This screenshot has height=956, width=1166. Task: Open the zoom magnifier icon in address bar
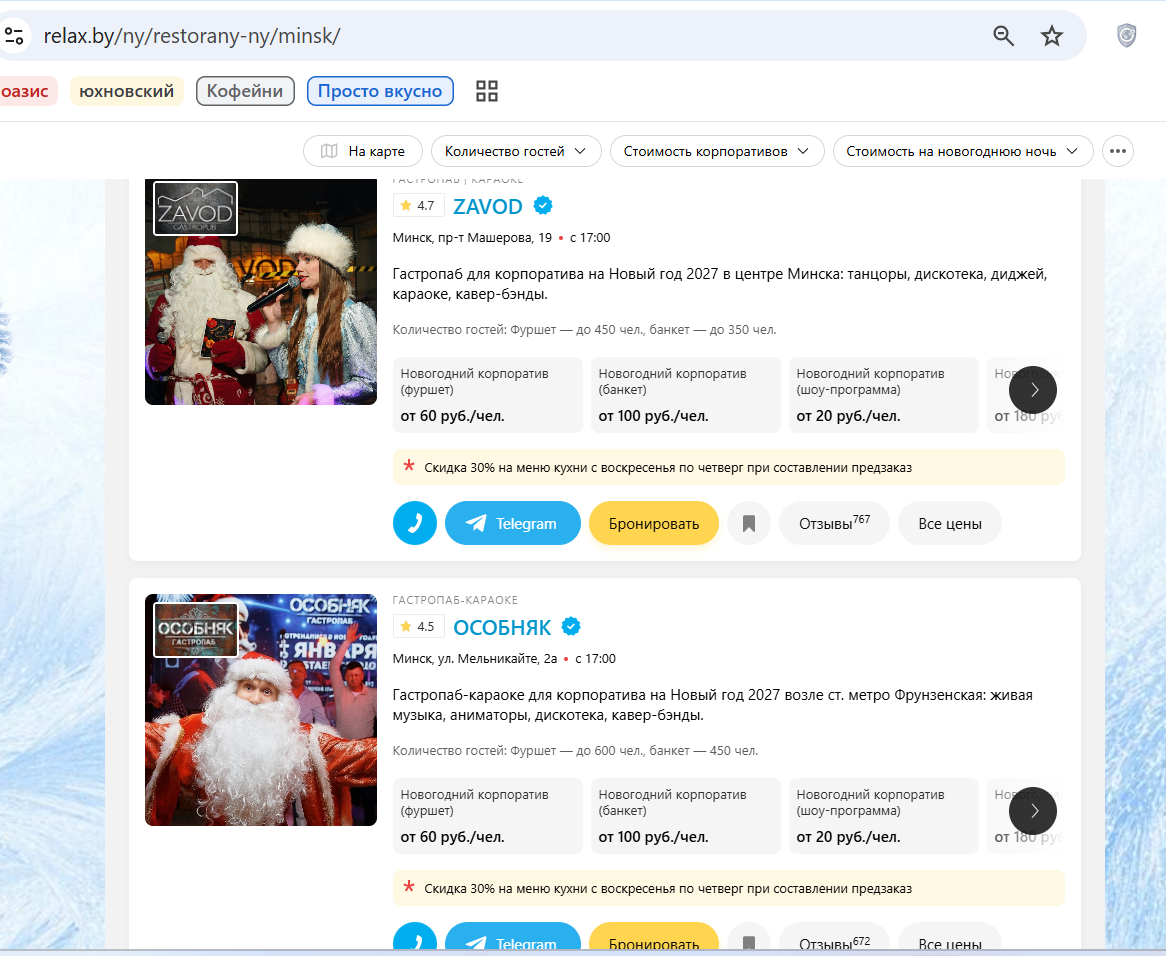coord(1003,36)
